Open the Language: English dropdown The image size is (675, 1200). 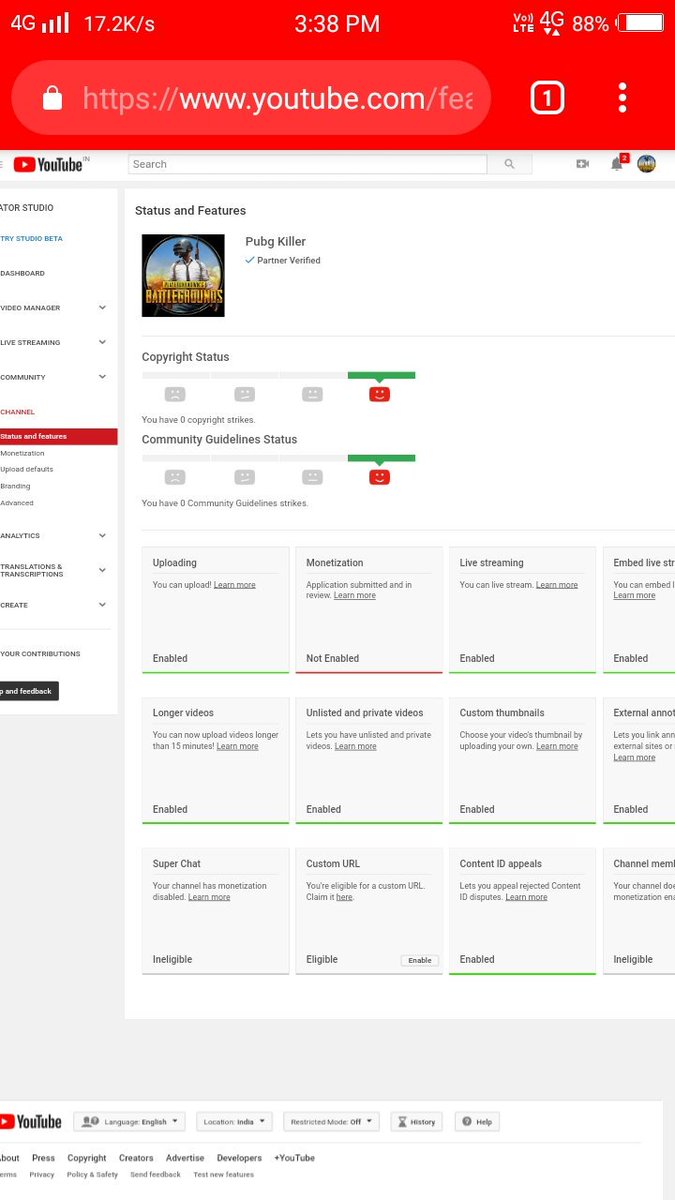coord(130,1122)
